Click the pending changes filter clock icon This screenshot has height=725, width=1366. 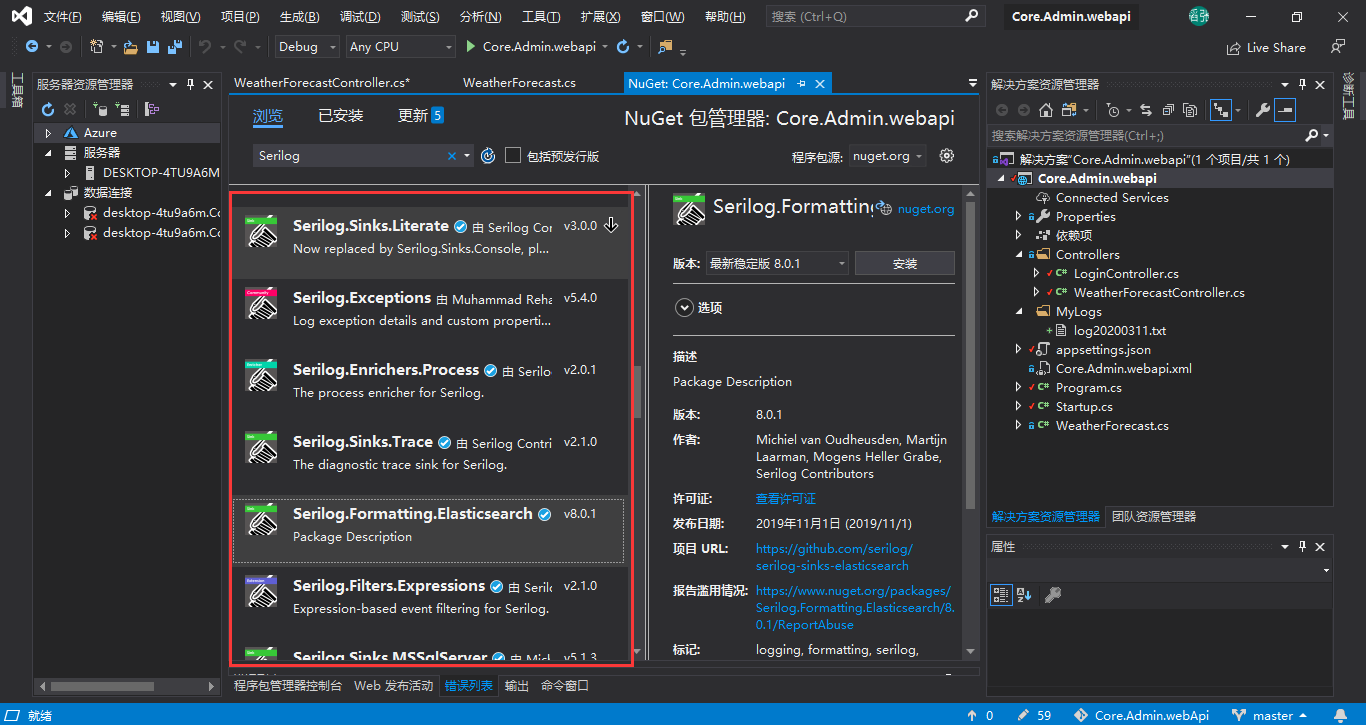click(x=1114, y=110)
